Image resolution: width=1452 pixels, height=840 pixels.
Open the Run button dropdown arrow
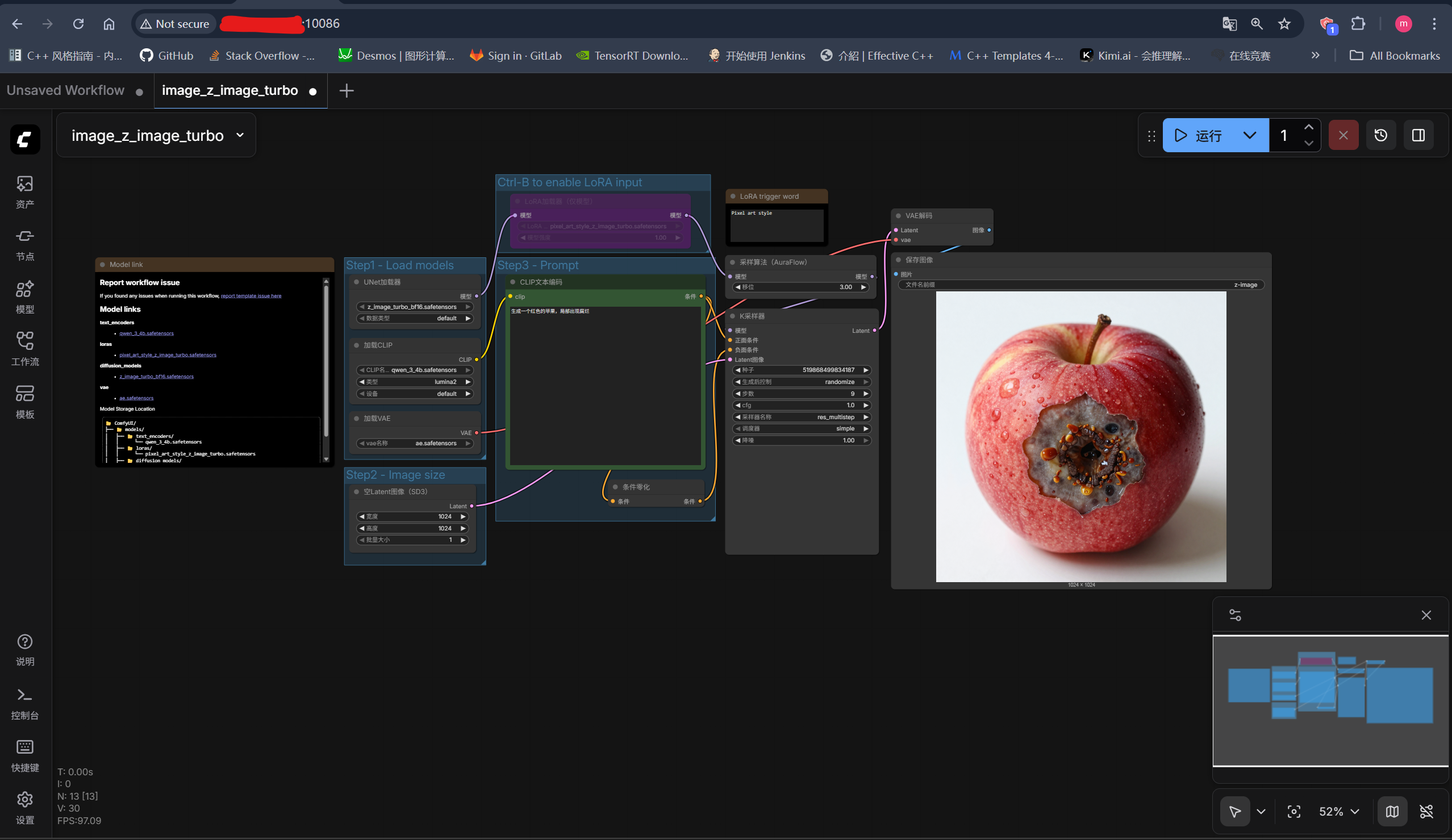tap(1249, 135)
